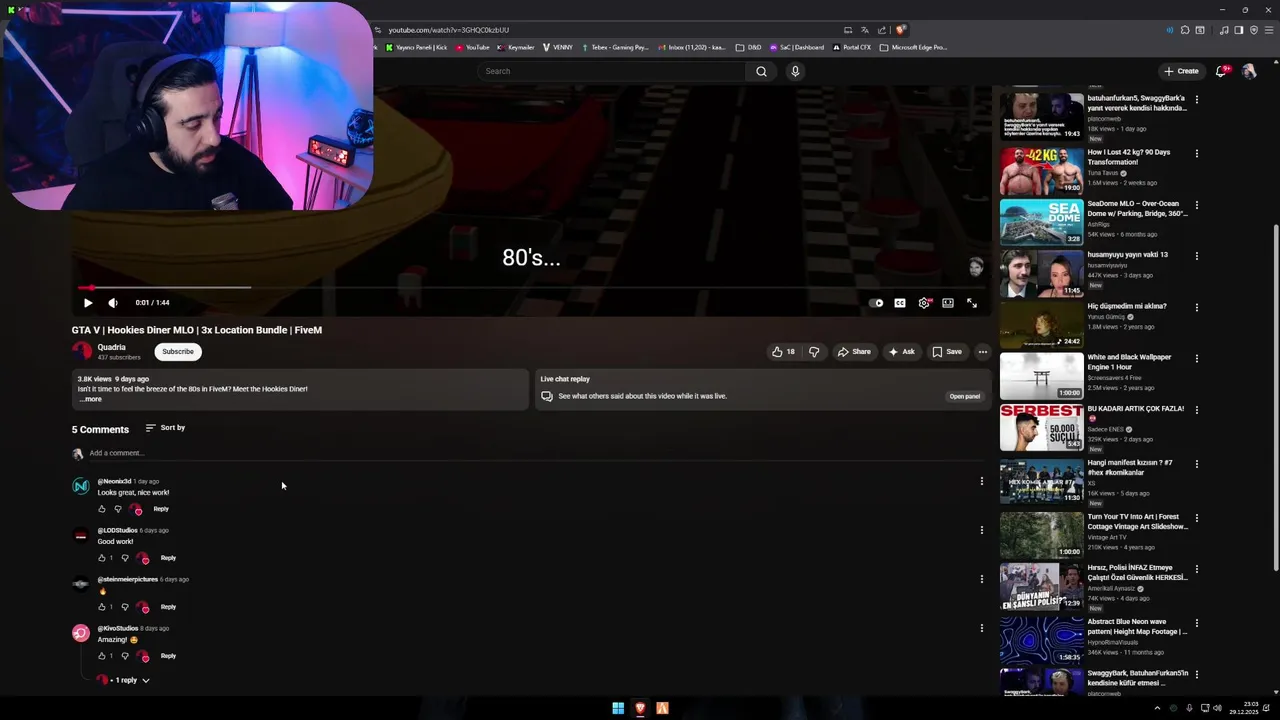Expand the description with '...more'
Viewport: 1280px width, 720px height.
tap(91, 399)
